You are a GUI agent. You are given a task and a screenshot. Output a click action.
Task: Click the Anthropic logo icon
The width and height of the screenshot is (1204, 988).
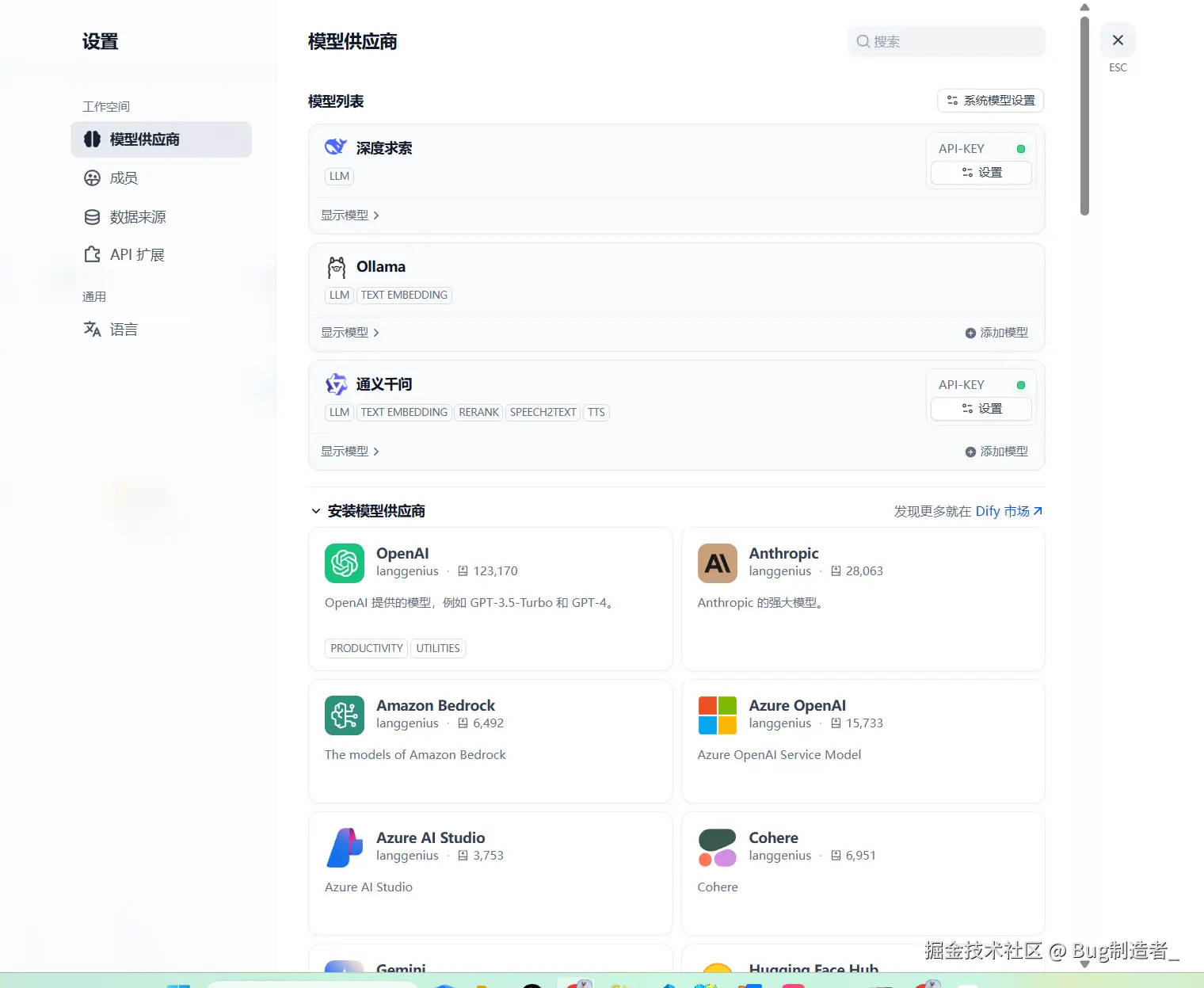point(717,563)
